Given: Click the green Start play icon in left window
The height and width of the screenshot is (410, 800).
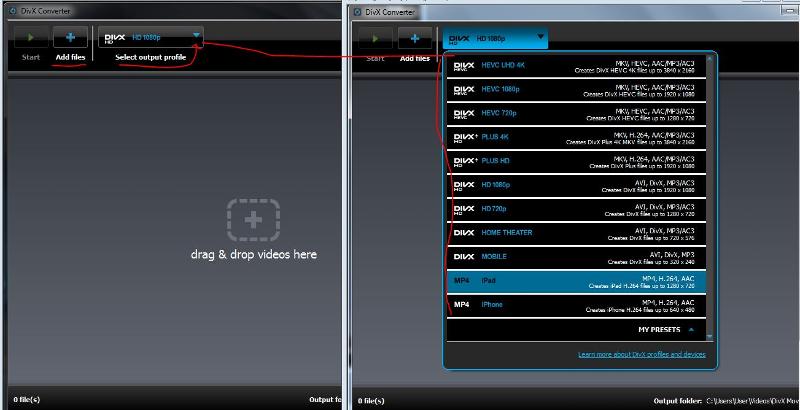Looking at the screenshot, I should coord(29,38).
